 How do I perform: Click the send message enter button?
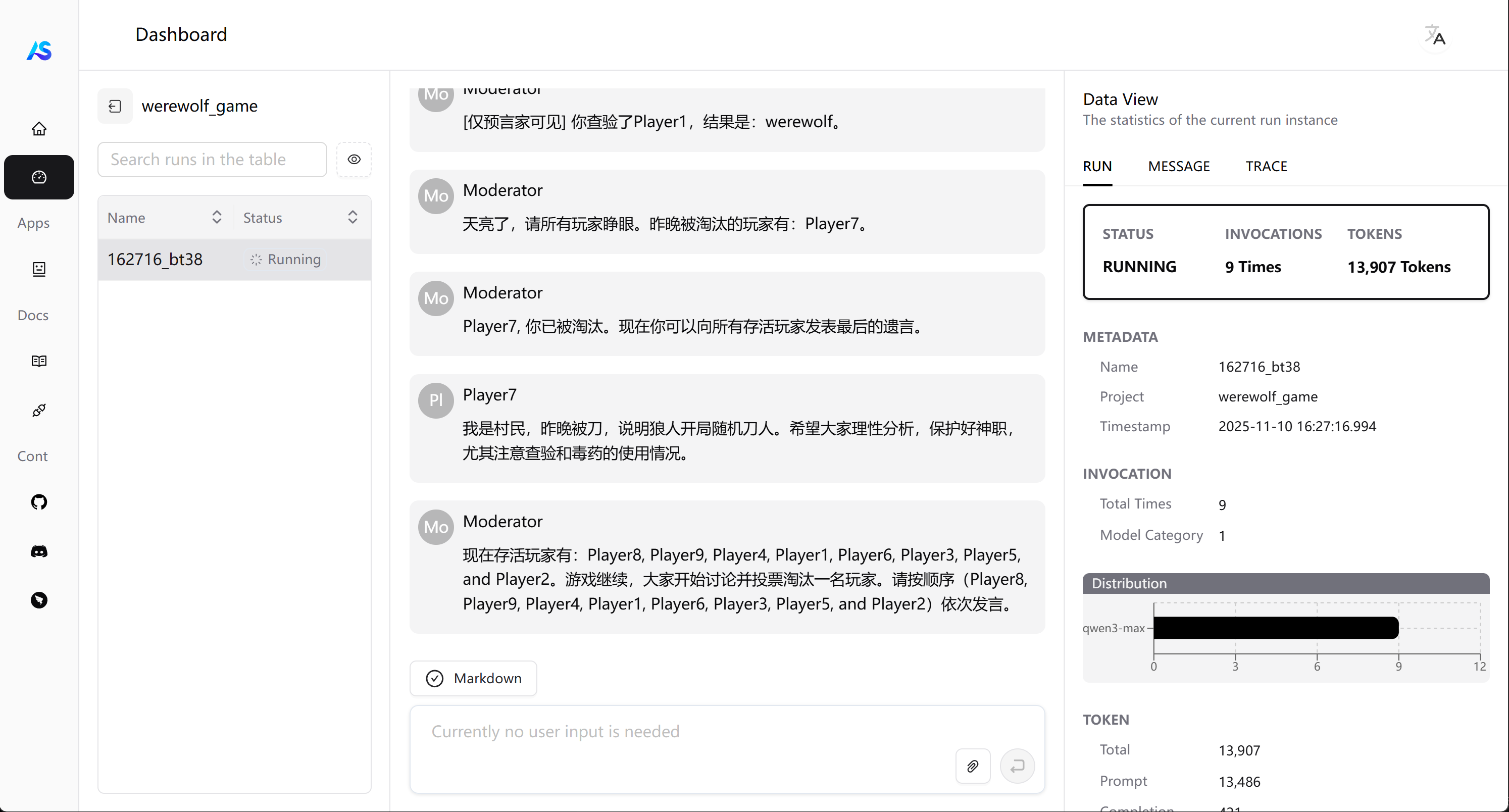point(1018,766)
